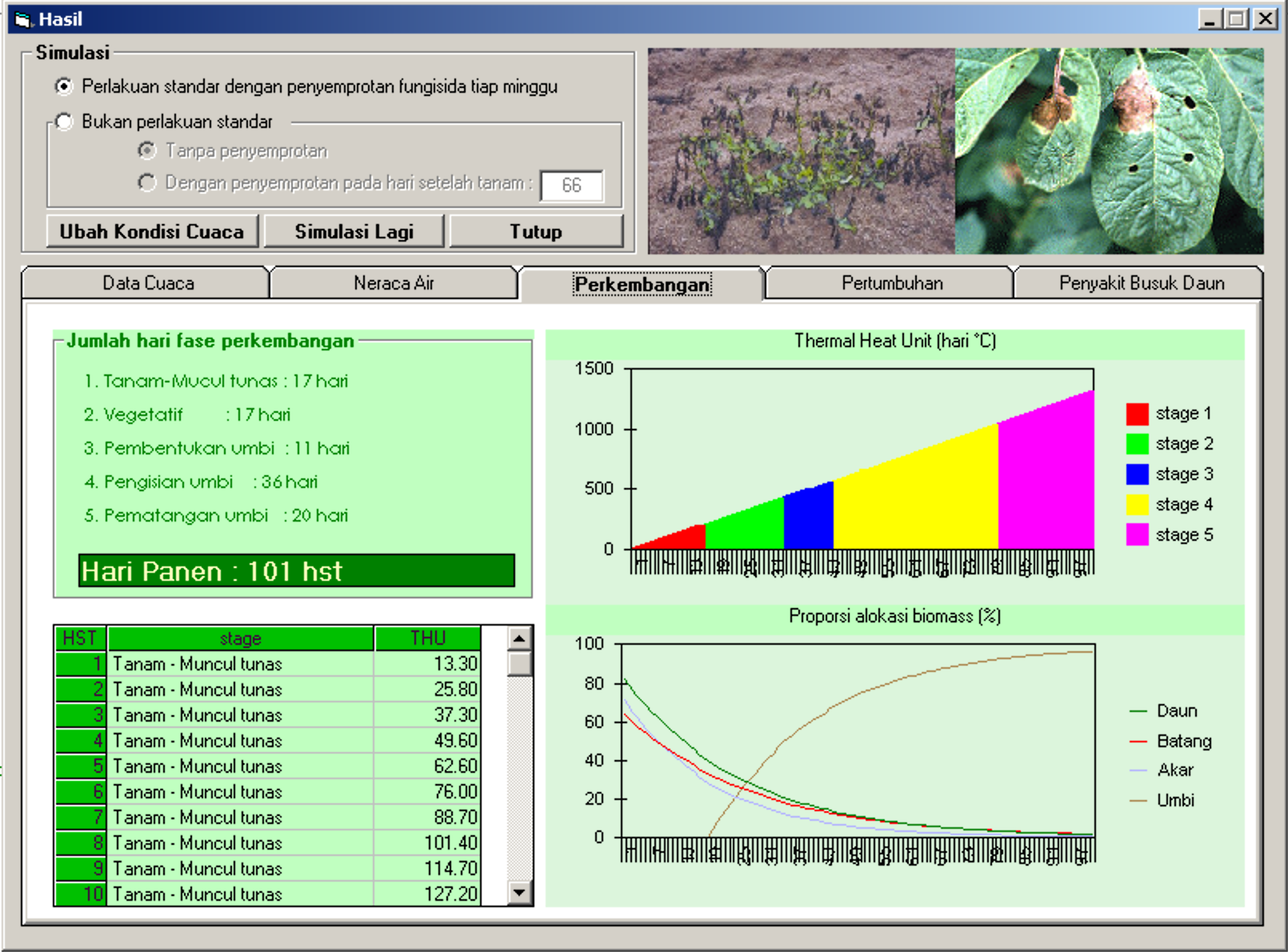
Task: Click scroll up arrow in THU table
Action: coord(520,638)
